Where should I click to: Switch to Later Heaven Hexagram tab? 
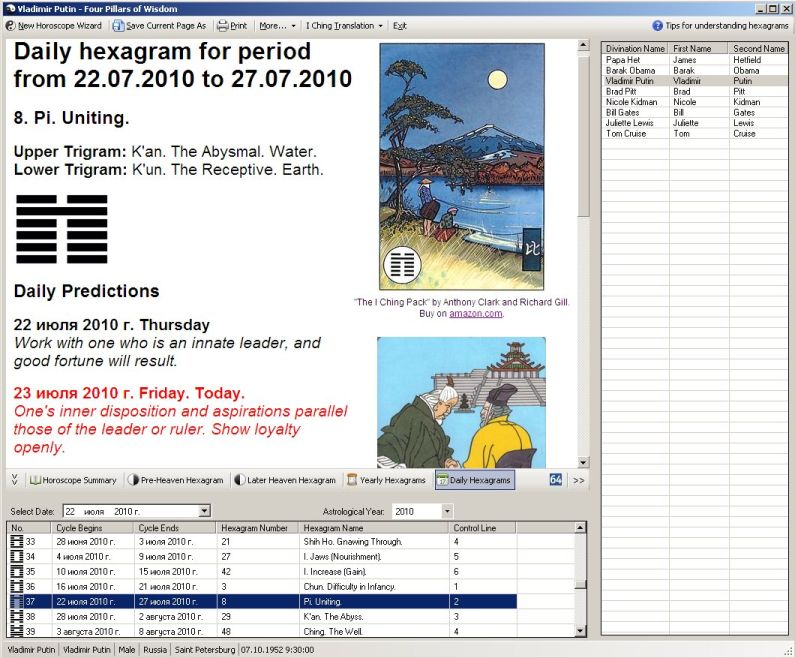(x=285, y=480)
